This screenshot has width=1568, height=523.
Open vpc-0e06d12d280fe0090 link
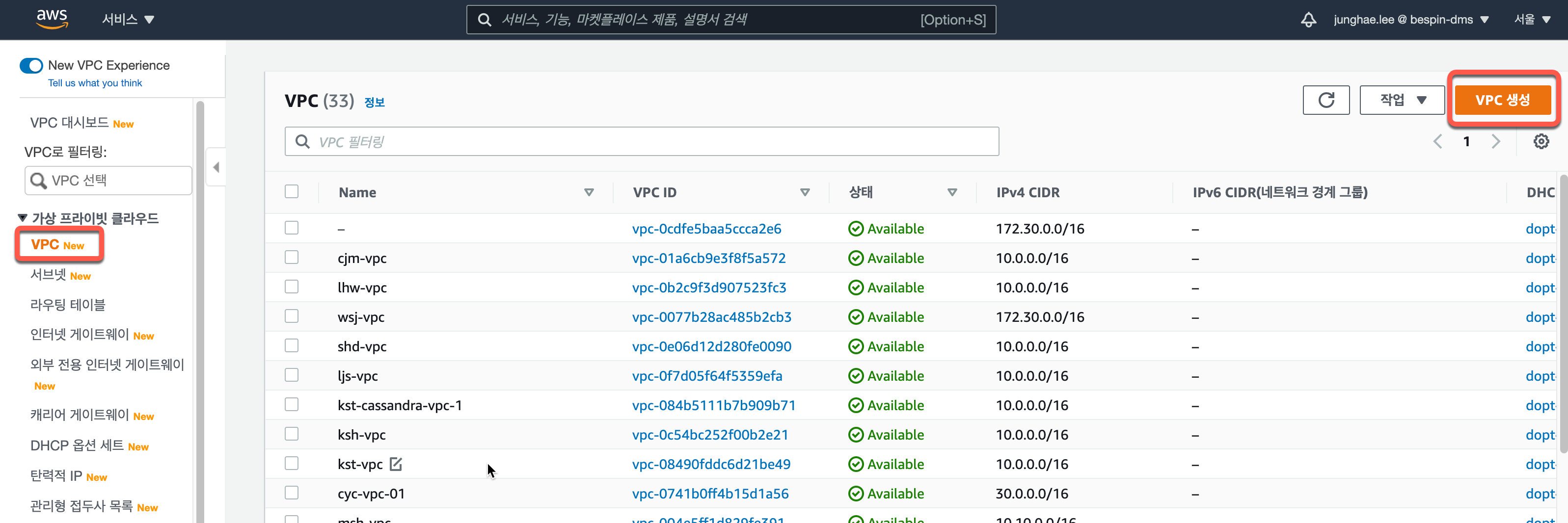tap(711, 347)
